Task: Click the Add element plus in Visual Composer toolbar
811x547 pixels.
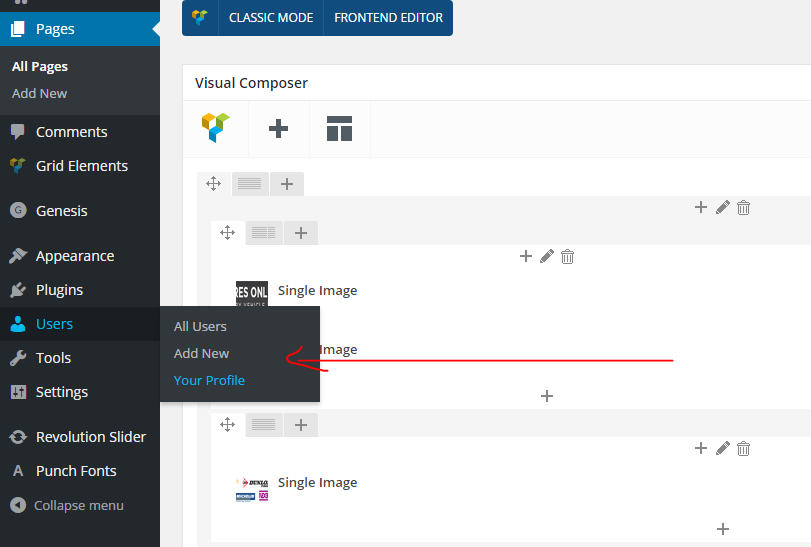Action: [x=278, y=129]
